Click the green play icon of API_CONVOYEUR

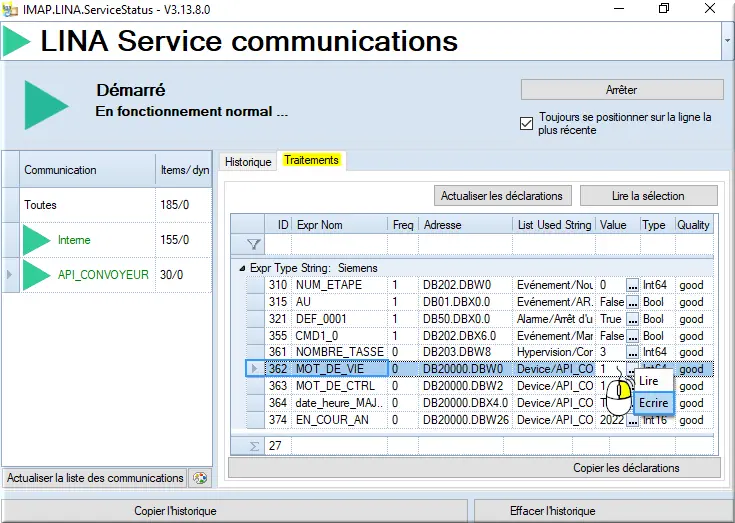[36, 275]
